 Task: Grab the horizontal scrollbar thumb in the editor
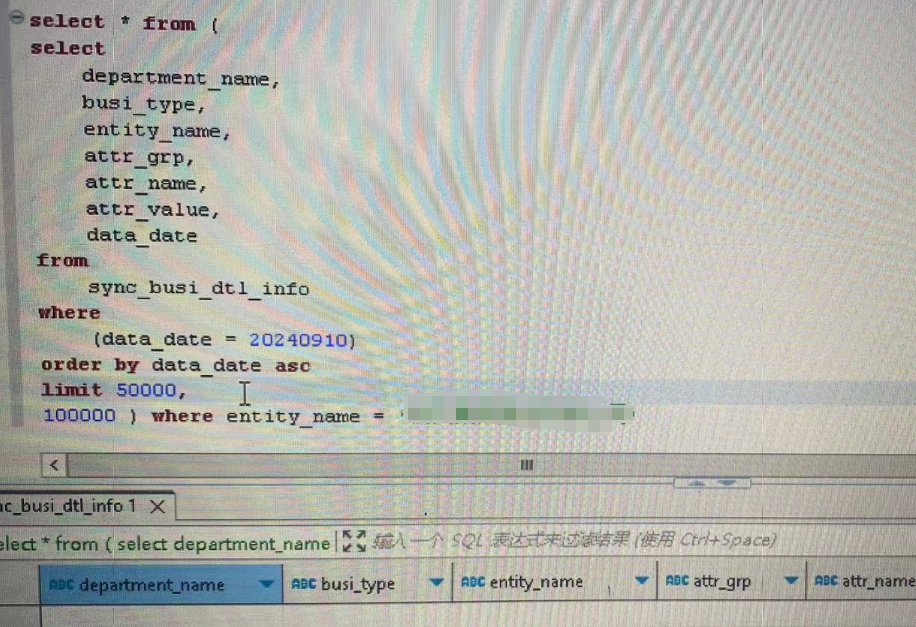tap(527, 465)
